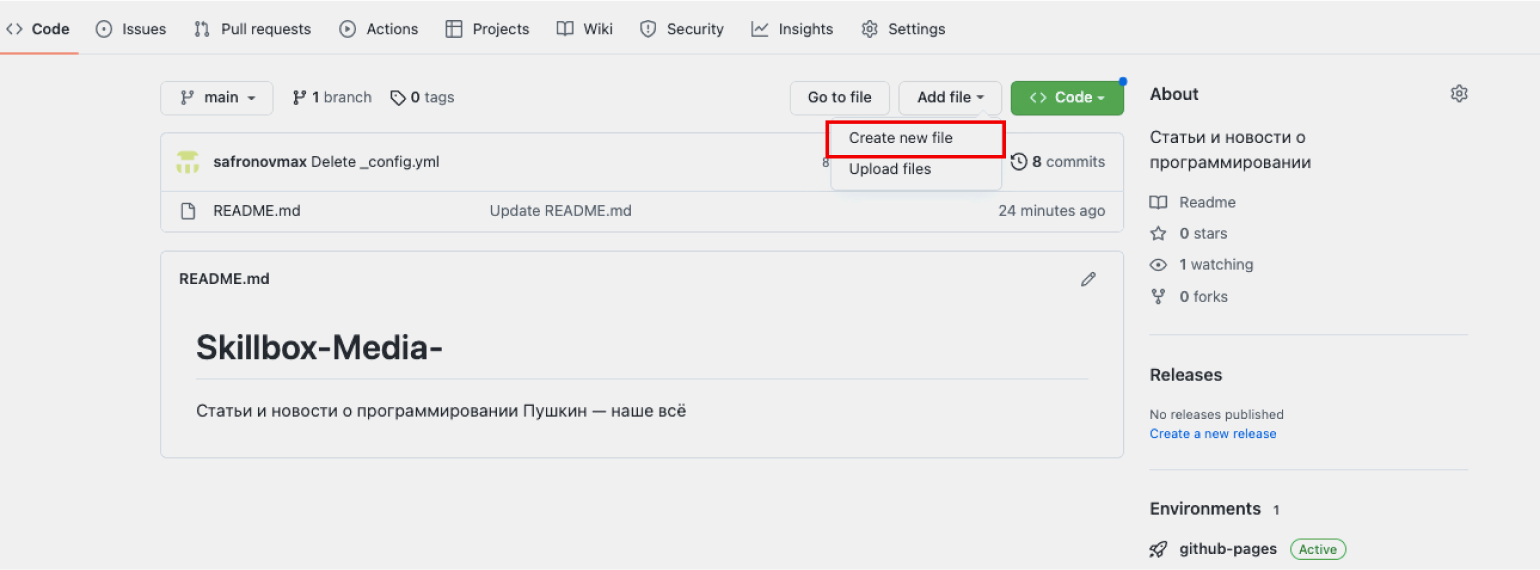Screen dimensions: 1540x570
Task: Click the Issues circle icon
Action: click(x=104, y=29)
